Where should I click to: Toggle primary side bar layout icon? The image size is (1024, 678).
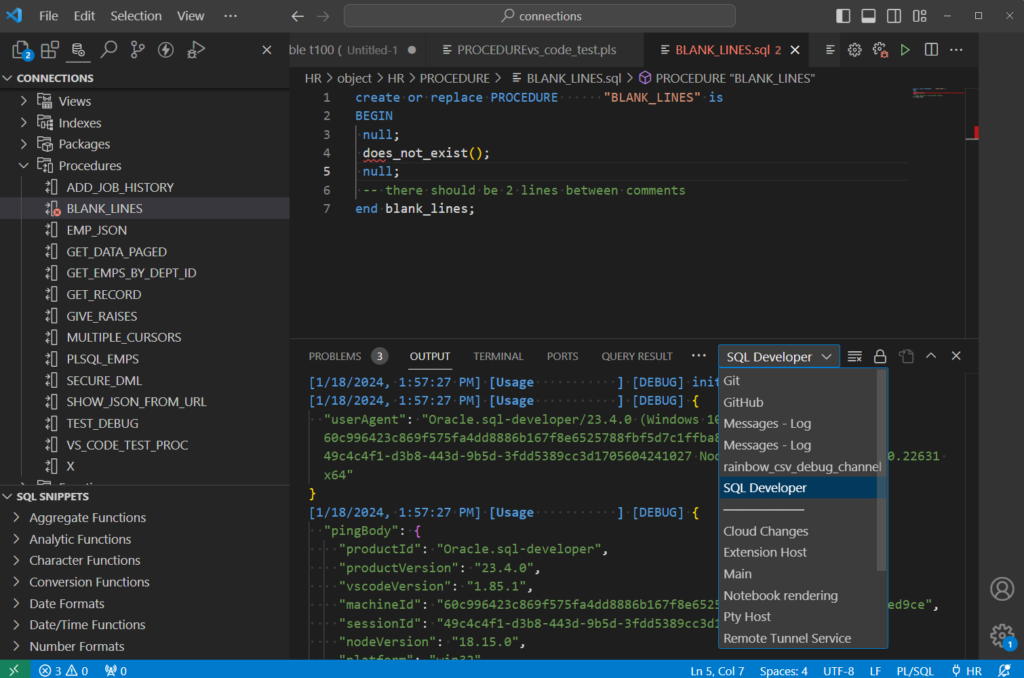pos(843,16)
